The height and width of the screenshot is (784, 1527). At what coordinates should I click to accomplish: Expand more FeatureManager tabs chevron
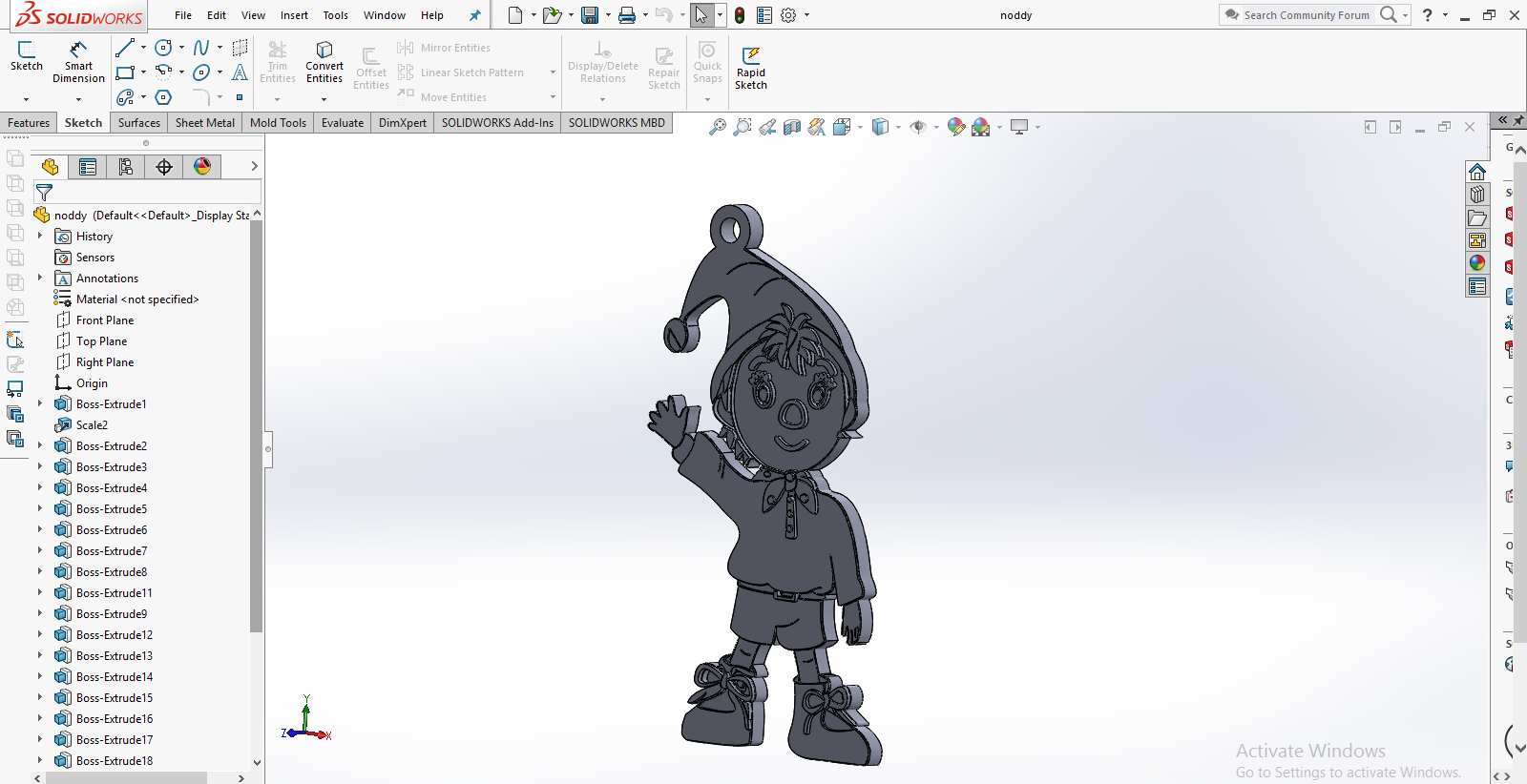point(254,166)
